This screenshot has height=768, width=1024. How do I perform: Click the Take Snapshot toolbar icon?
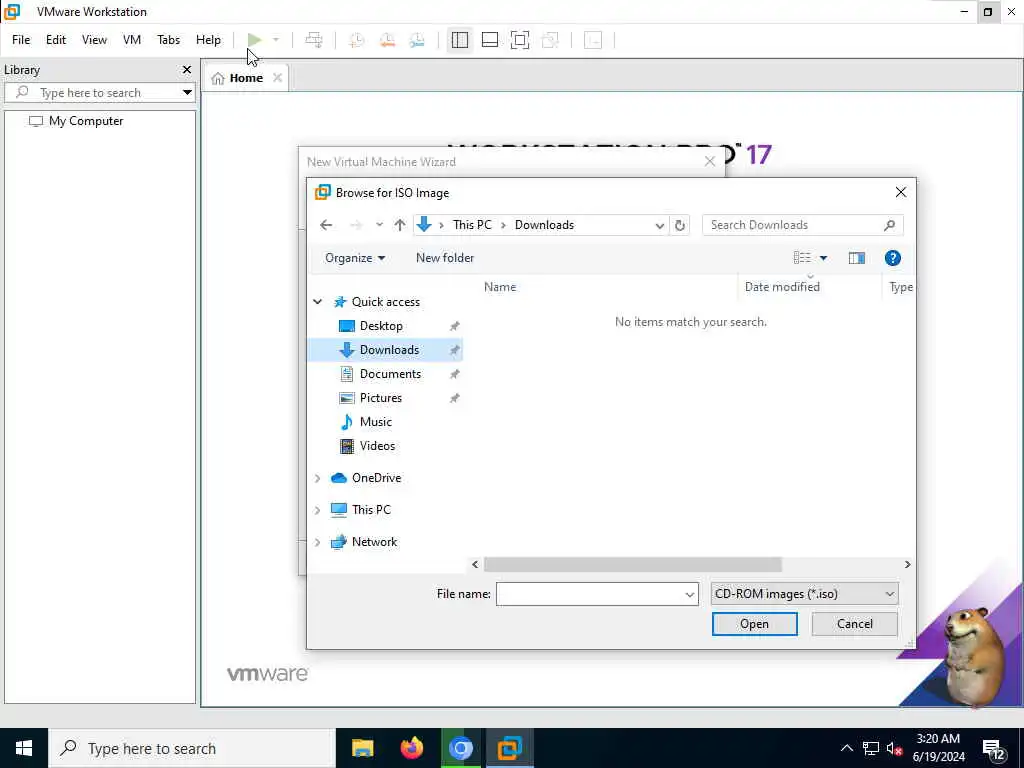pyautogui.click(x=356, y=40)
